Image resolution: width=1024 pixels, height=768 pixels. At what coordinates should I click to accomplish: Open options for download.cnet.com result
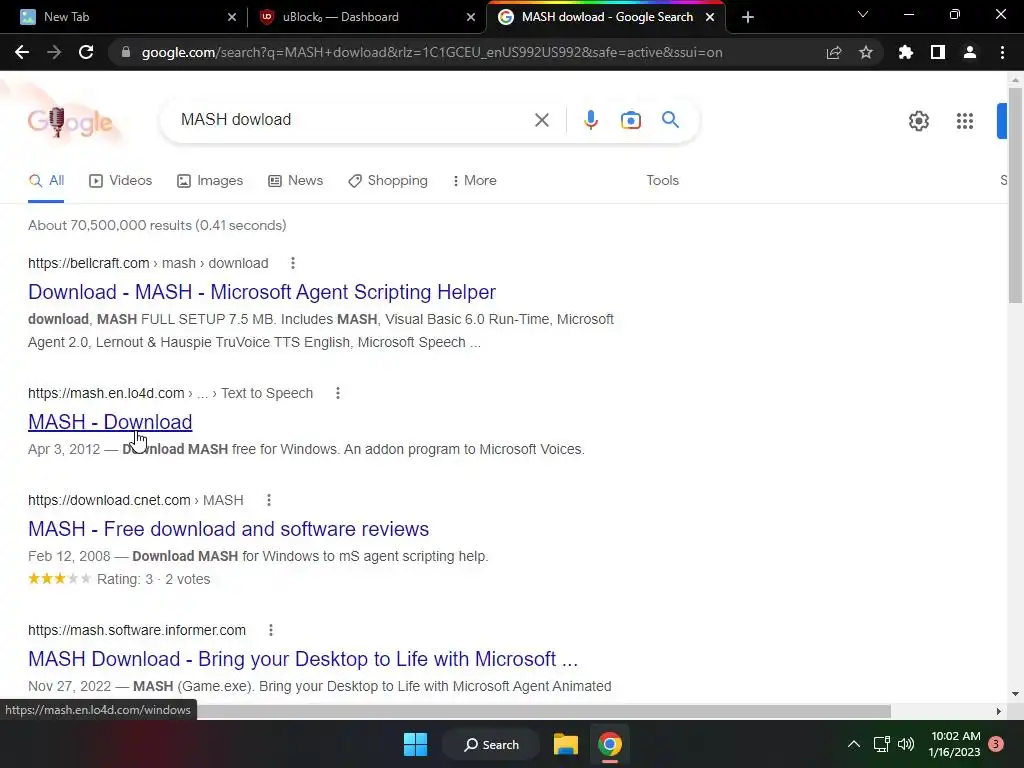(x=268, y=500)
